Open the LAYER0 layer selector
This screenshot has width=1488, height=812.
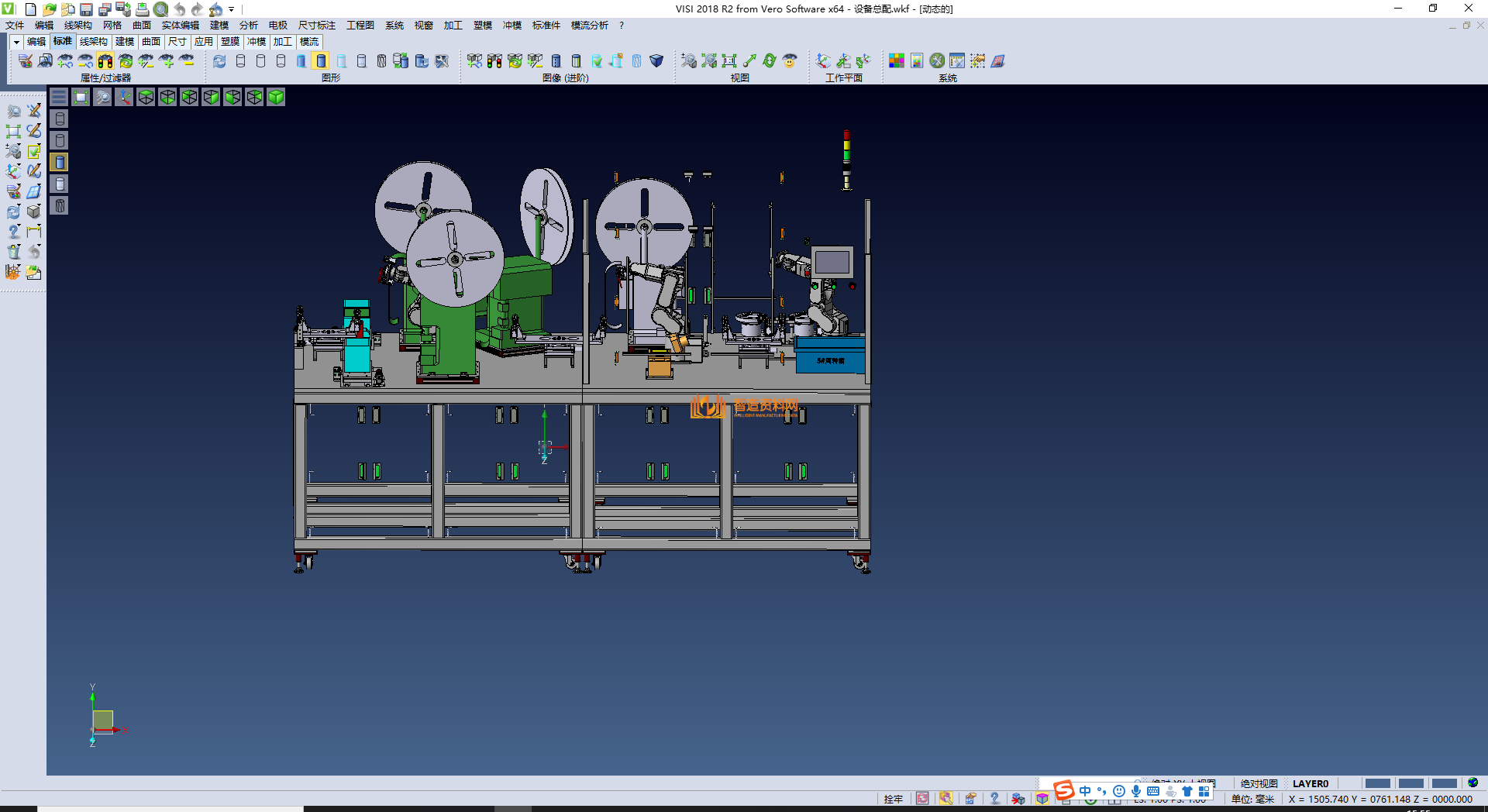pyautogui.click(x=1310, y=783)
